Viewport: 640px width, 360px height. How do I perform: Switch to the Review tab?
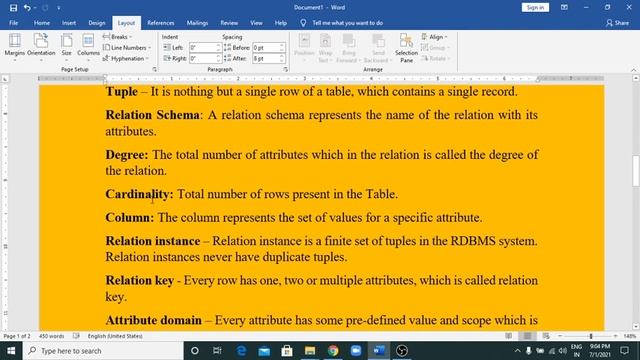[229, 23]
